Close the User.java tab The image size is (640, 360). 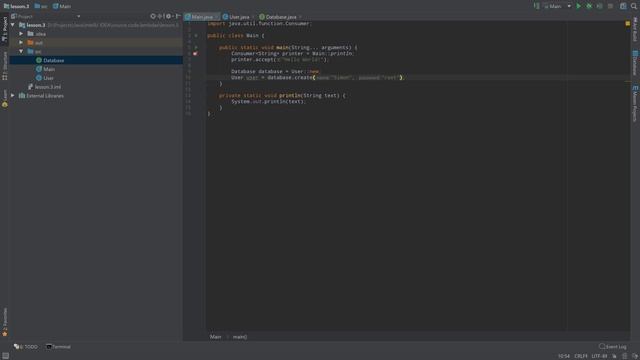coord(253,17)
